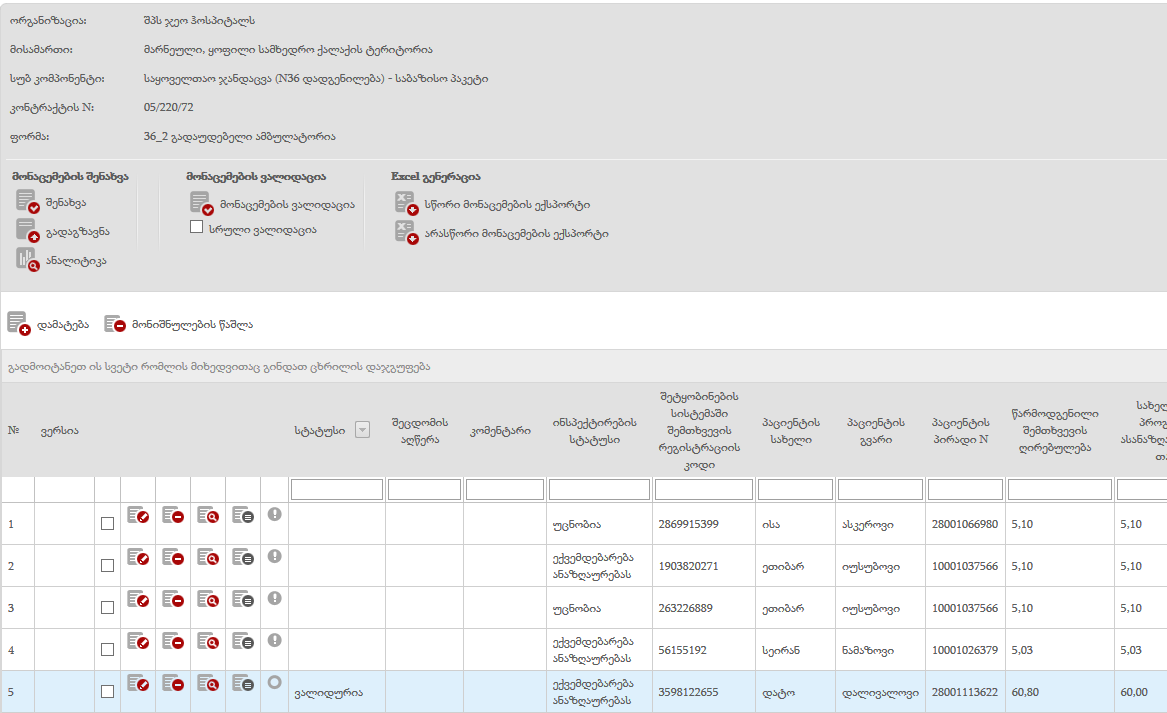Click the delete icon in row 2
Viewport: 1167px width, 713px height.
pyautogui.click(x=173, y=558)
